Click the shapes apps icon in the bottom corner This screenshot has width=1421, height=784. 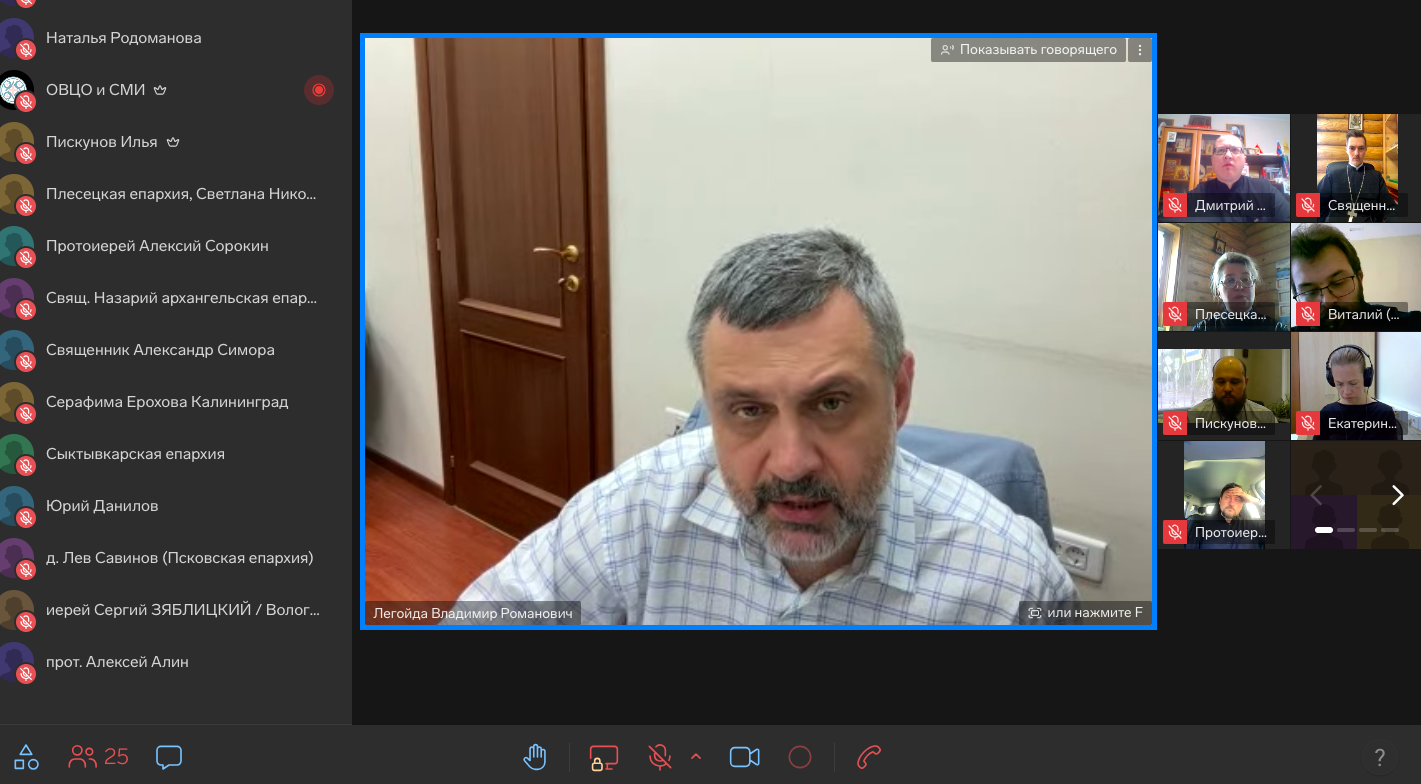pyautogui.click(x=27, y=757)
